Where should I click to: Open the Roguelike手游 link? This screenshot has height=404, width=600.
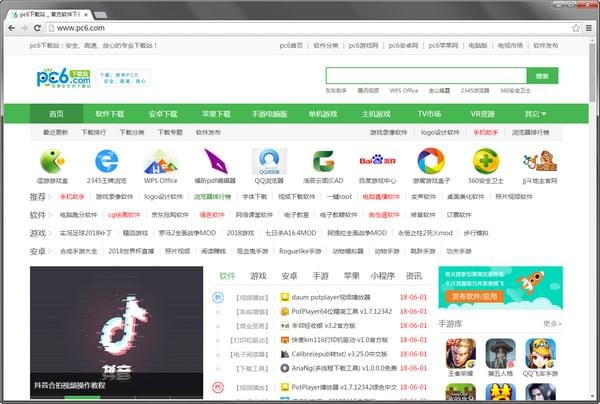click(300, 251)
